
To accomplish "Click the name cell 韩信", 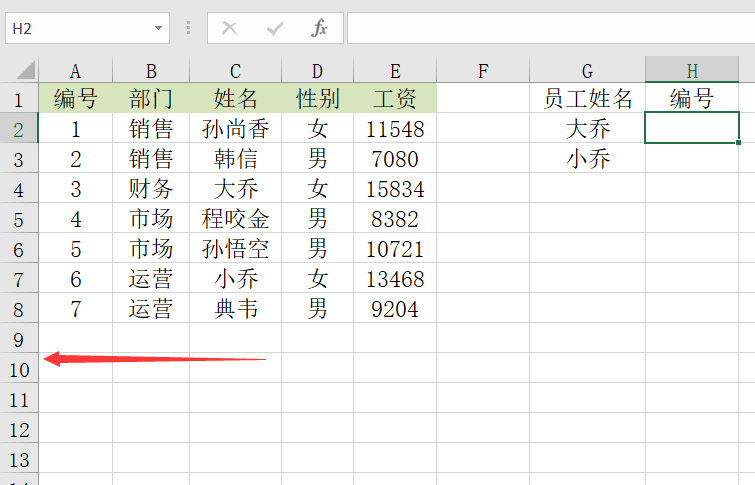I will coord(235,158).
